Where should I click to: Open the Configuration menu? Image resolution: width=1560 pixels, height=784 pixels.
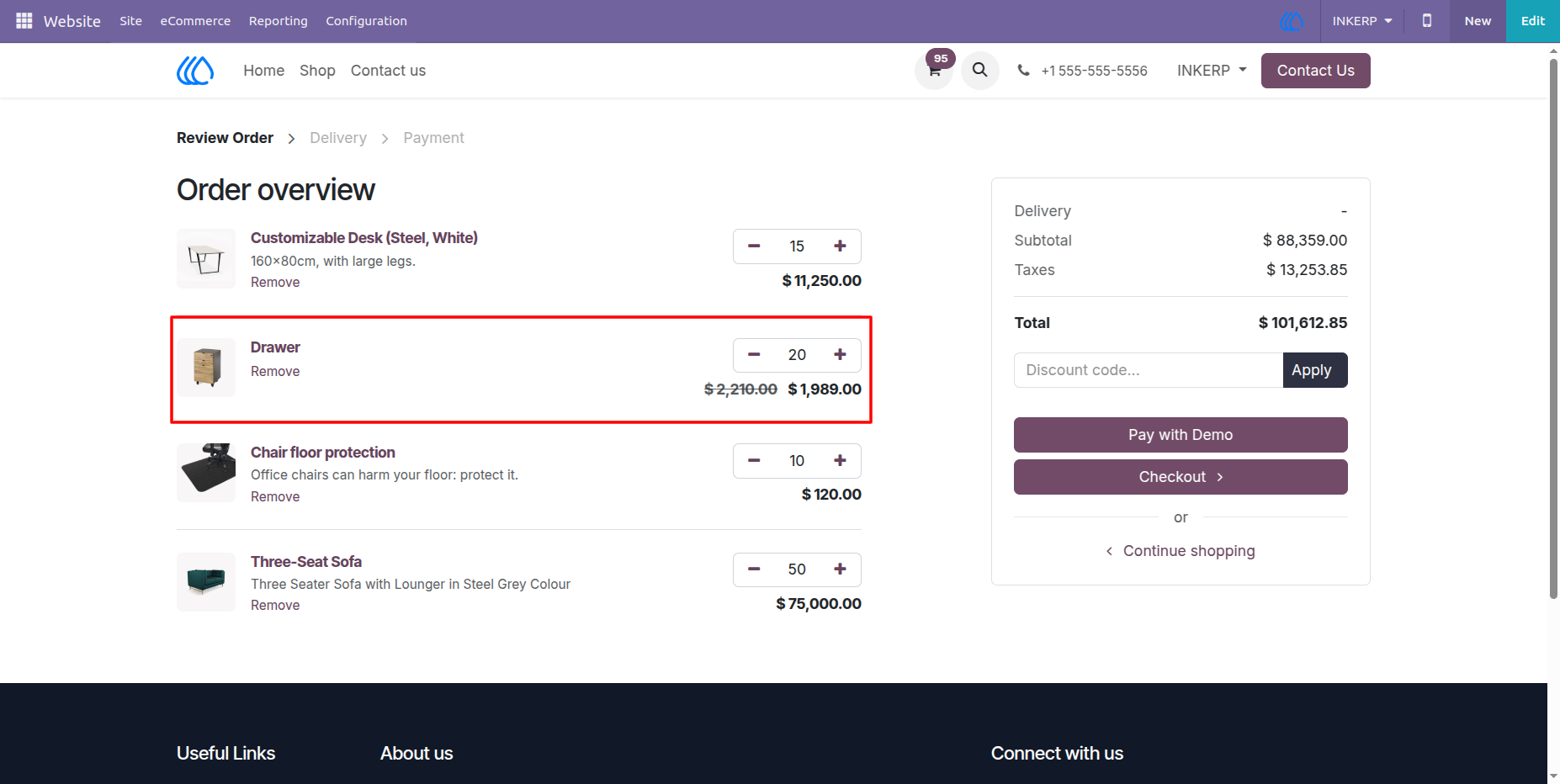[x=366, y=21]
